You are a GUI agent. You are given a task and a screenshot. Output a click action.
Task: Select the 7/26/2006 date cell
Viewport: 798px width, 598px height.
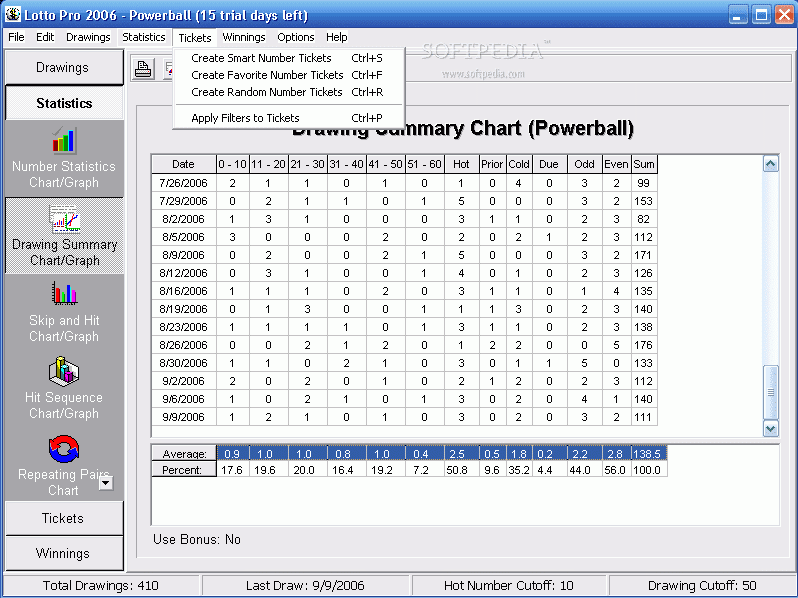coord(184,183)
